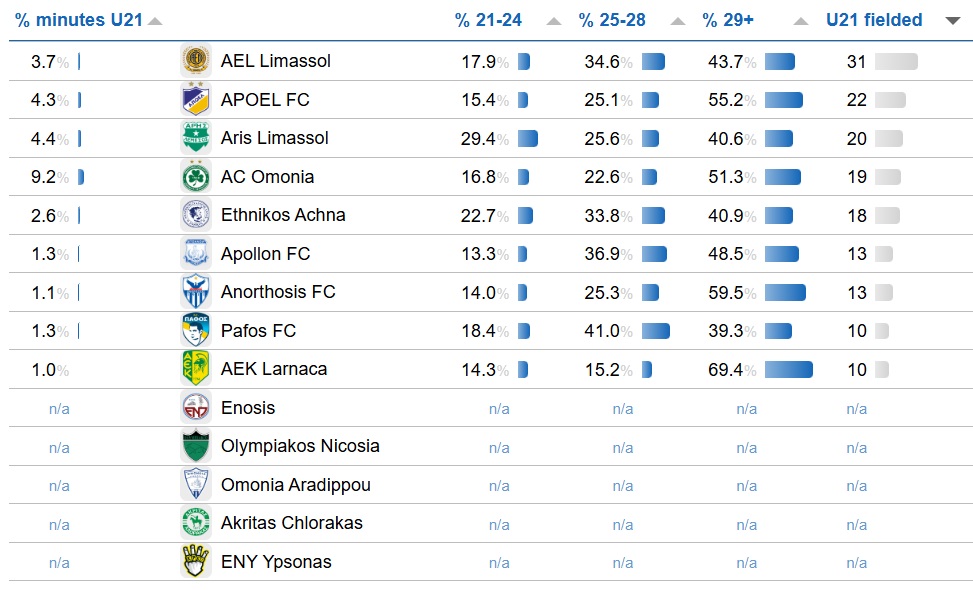Click AEK Larnaca's 69.4% 29+ bar
Screen dimensions: 973x590
(789, 370)
